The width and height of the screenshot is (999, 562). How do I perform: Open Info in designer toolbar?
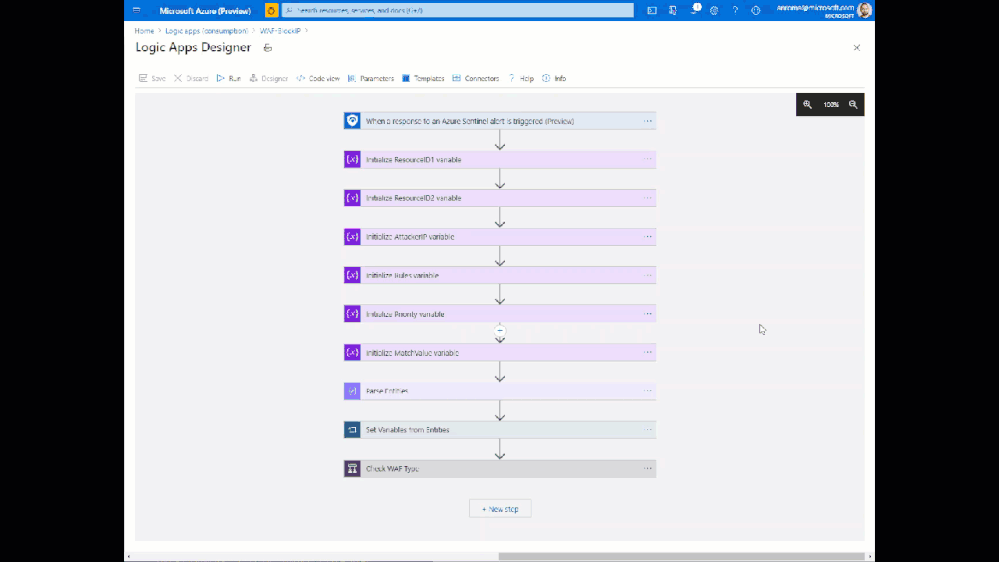[554, 78]
